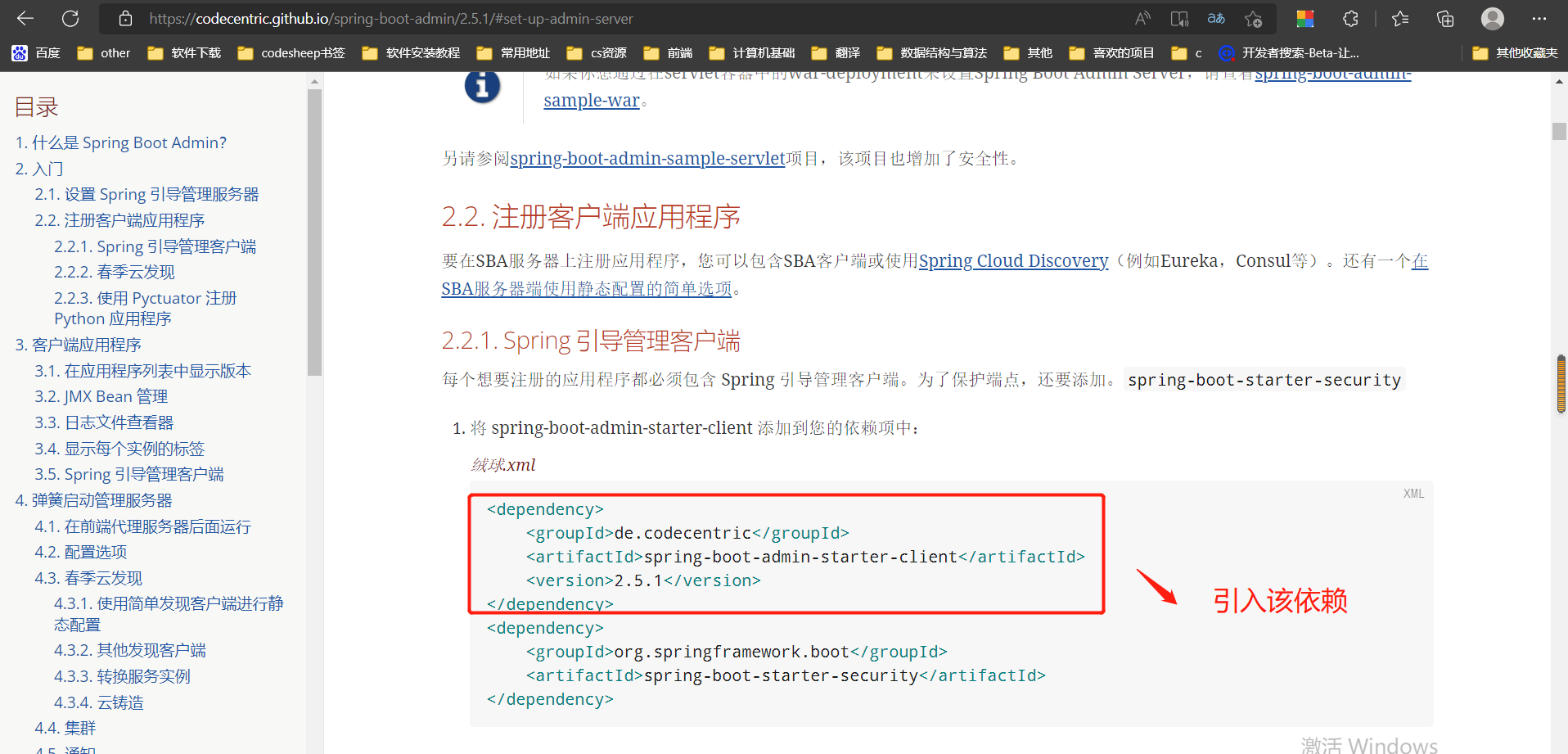Open the 常用地址 bookmarks folder
Screen dimensions: 1568x754
point(513,53)
